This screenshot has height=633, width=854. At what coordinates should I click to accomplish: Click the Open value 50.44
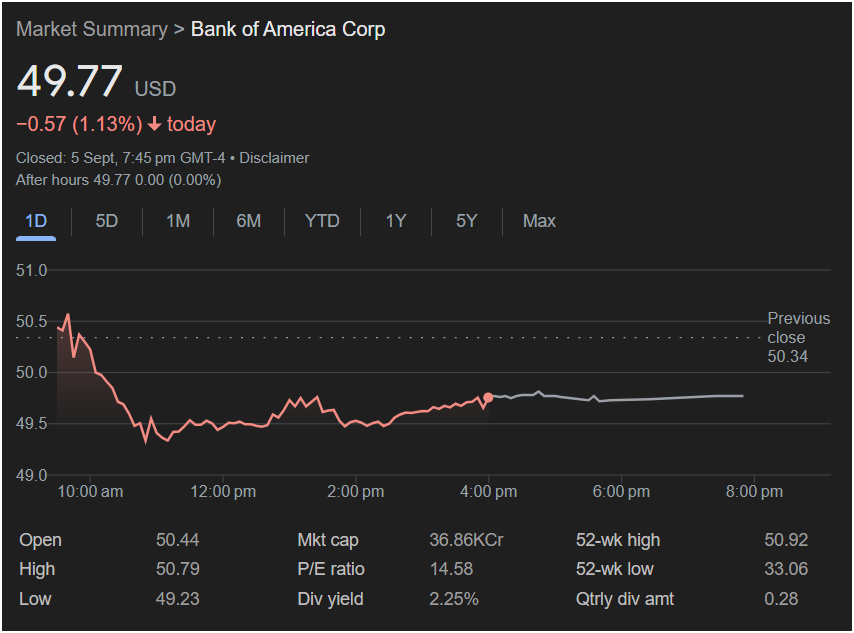(178, 540)
